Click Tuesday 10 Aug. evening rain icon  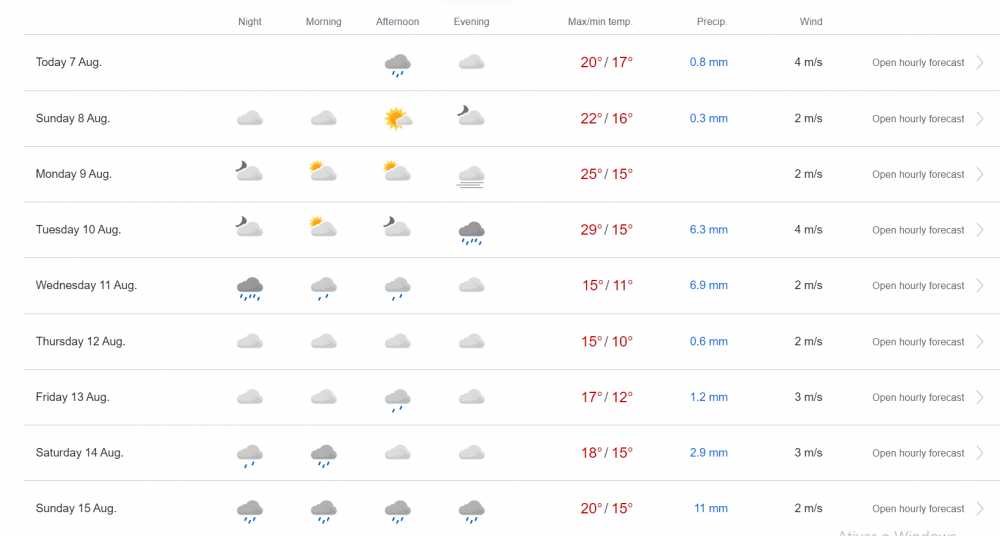(471, 233)
